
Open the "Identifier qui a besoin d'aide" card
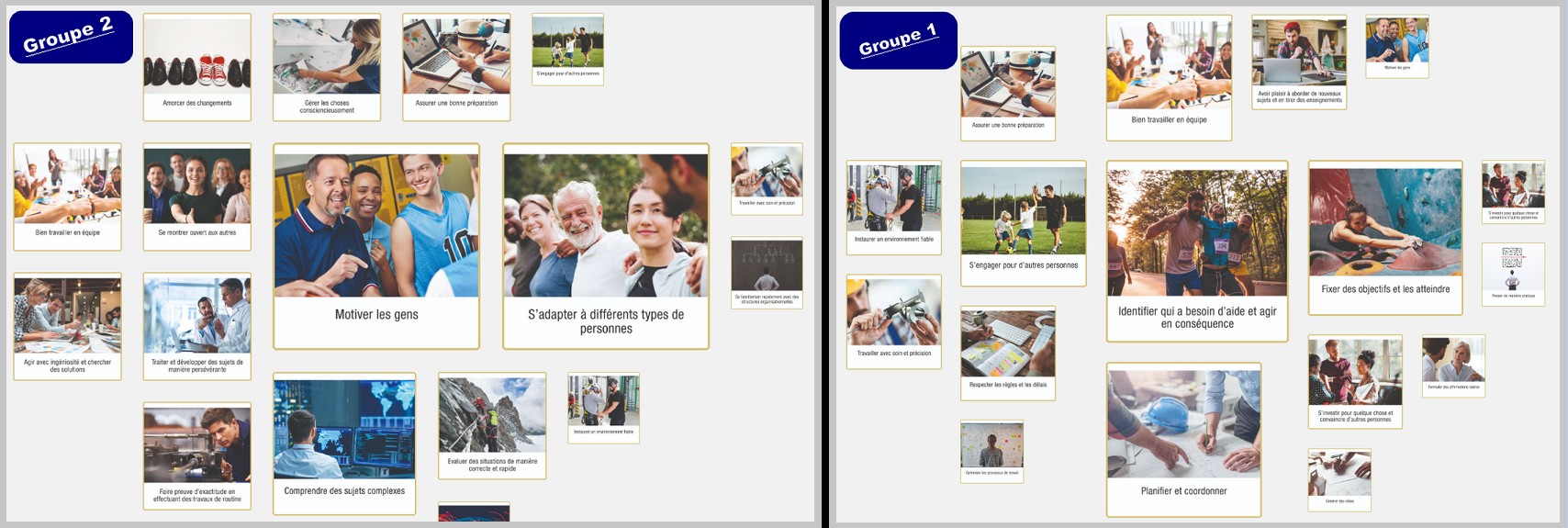click(1197, 251)
